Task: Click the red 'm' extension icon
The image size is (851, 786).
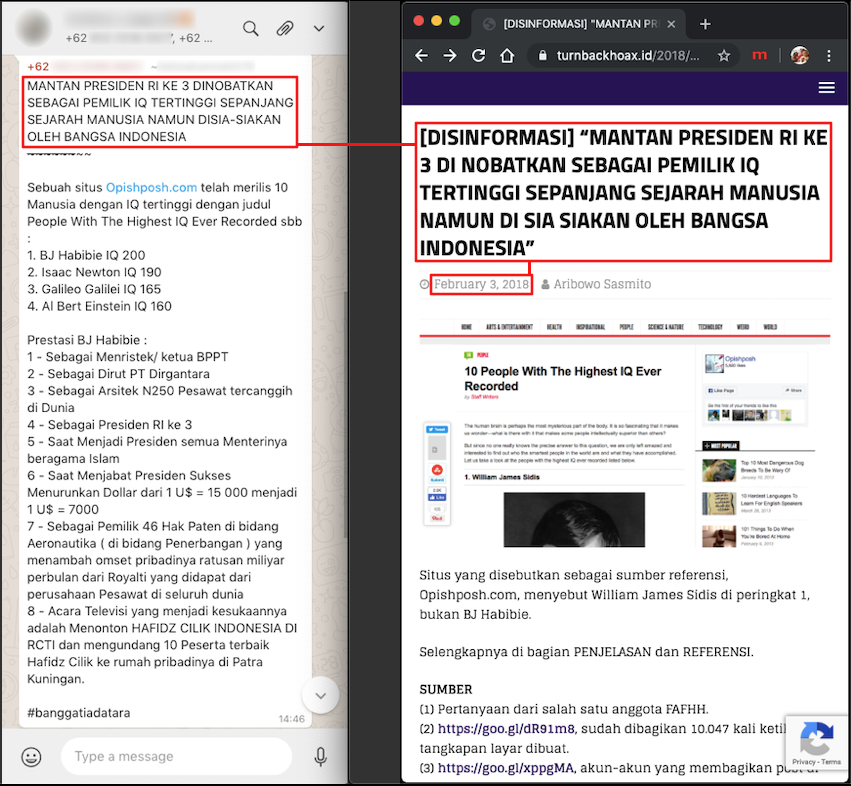Action: 760,56
